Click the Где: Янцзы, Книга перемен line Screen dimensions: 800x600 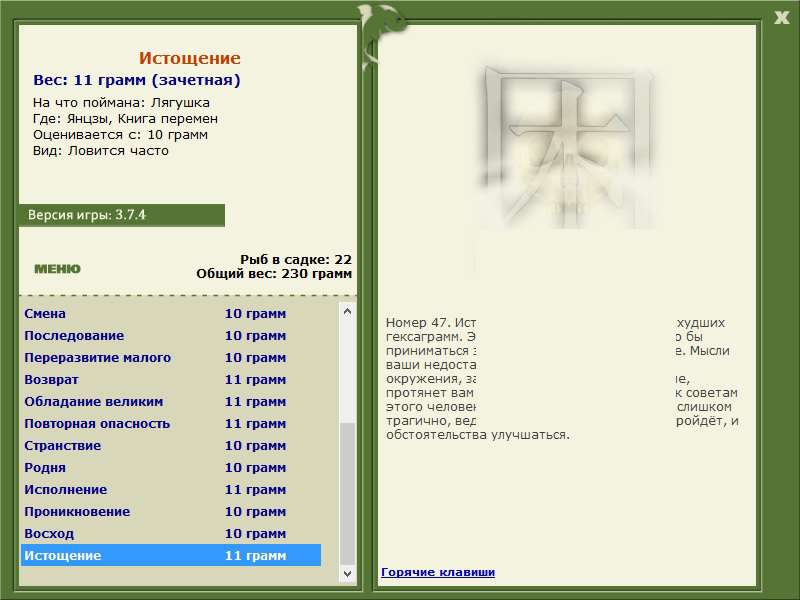pos(126,119)
